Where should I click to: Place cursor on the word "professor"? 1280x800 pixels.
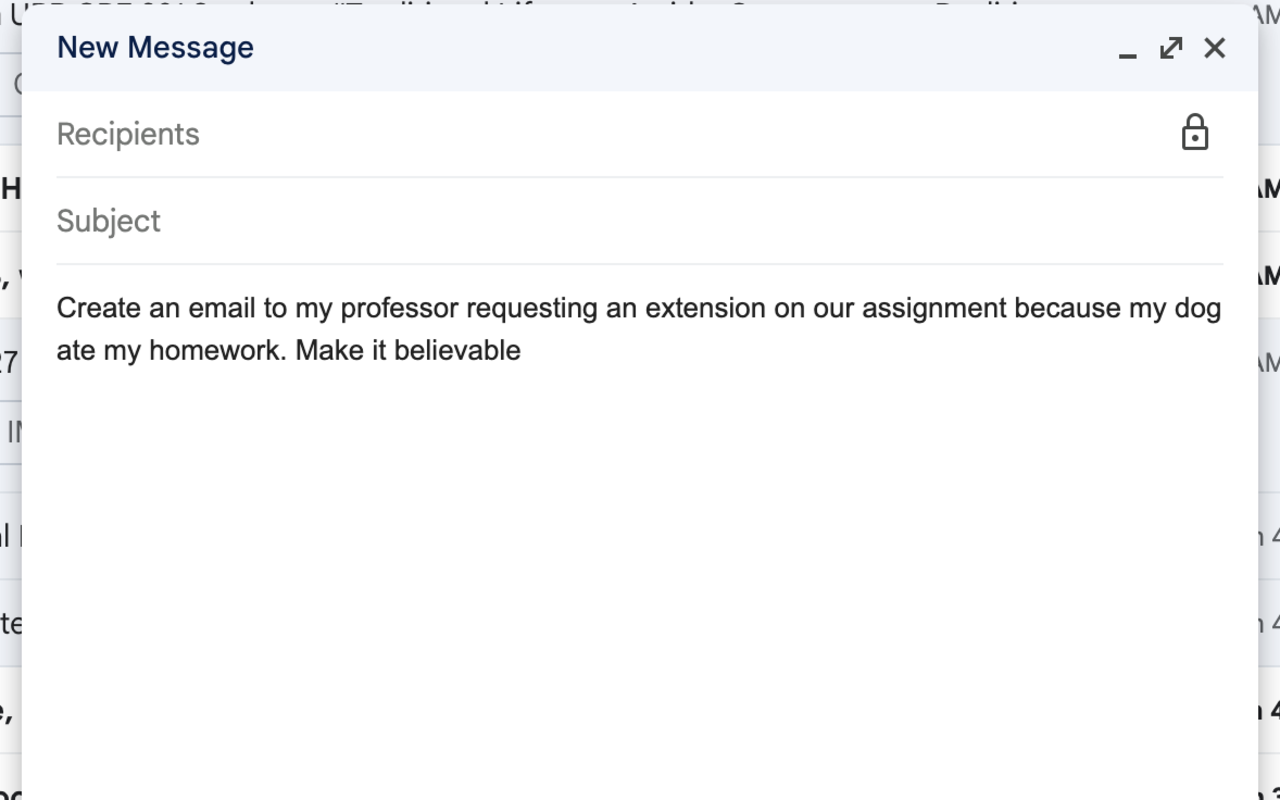click(x=399, y=308)
